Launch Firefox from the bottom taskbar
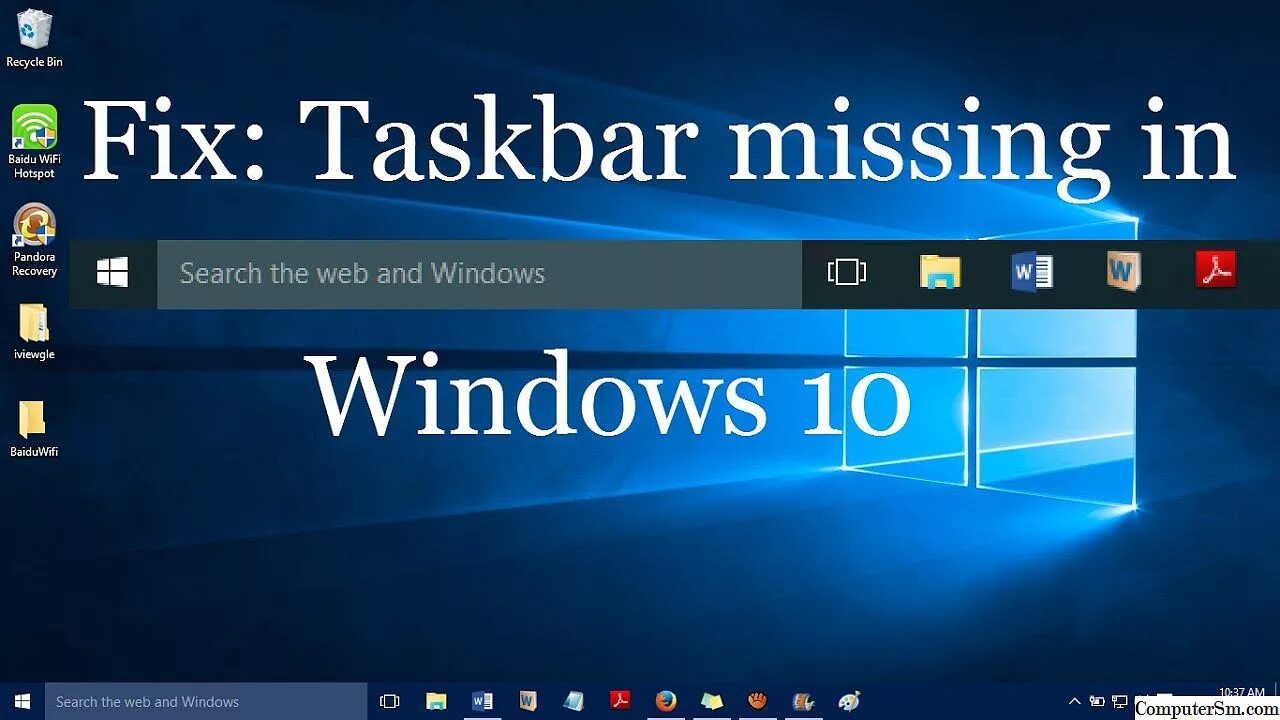Screen dimensions: 1280x720 [666, 702]
